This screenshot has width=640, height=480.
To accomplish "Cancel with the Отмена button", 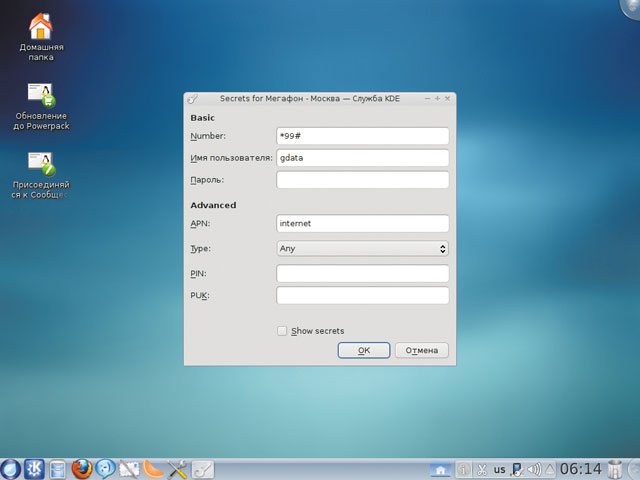I will 422,350.
